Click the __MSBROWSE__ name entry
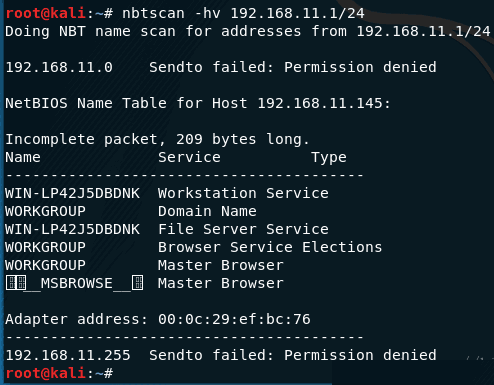This screenshot has height=385, width=494. click(x=75, y=283)
